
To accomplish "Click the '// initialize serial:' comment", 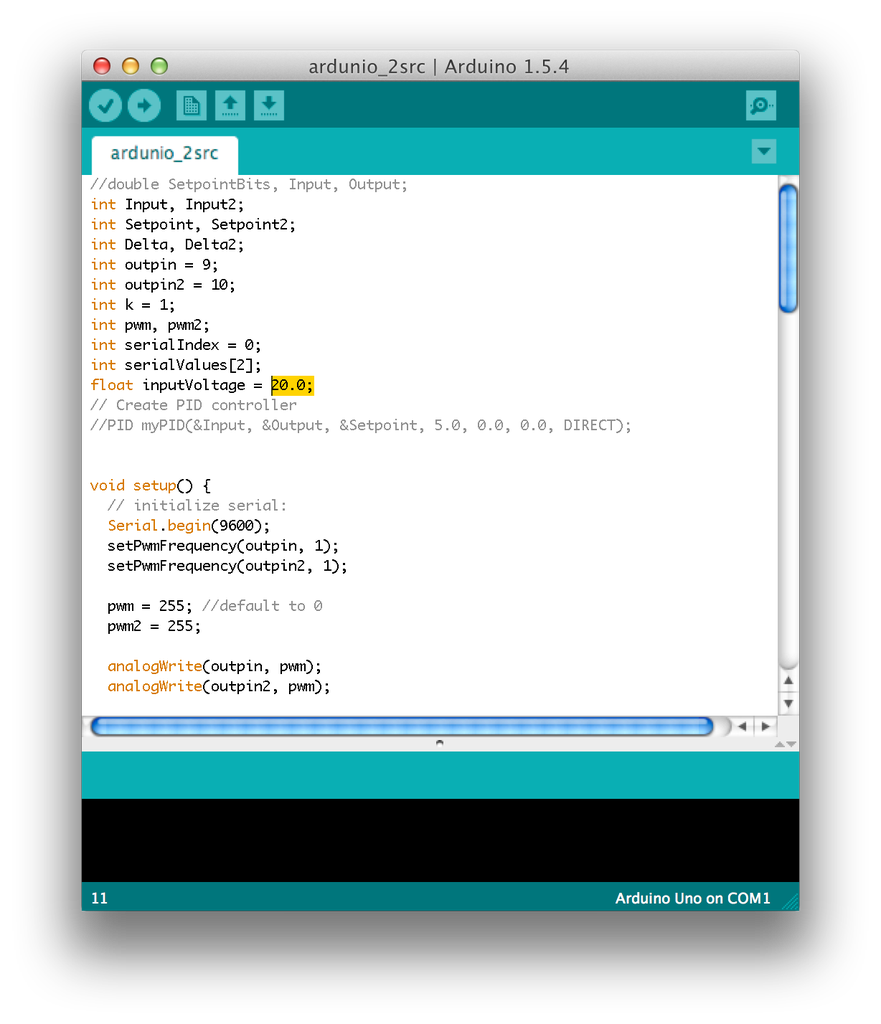I will pos(197,505).
